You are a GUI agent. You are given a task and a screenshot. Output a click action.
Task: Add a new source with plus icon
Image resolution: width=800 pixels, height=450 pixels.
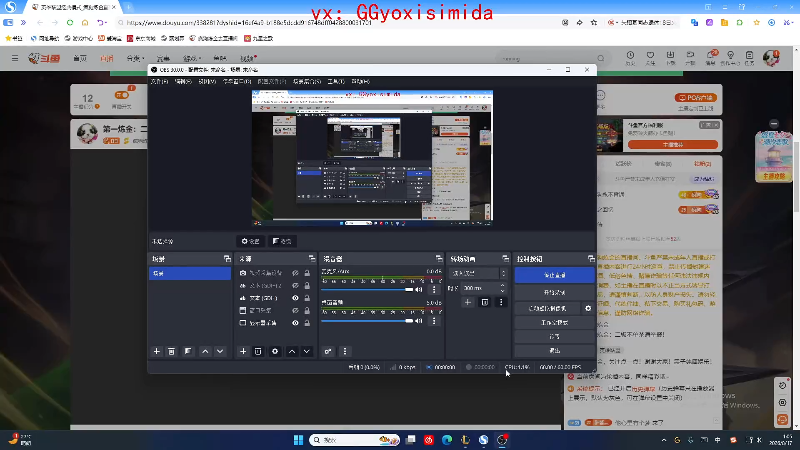pos(243,352)
